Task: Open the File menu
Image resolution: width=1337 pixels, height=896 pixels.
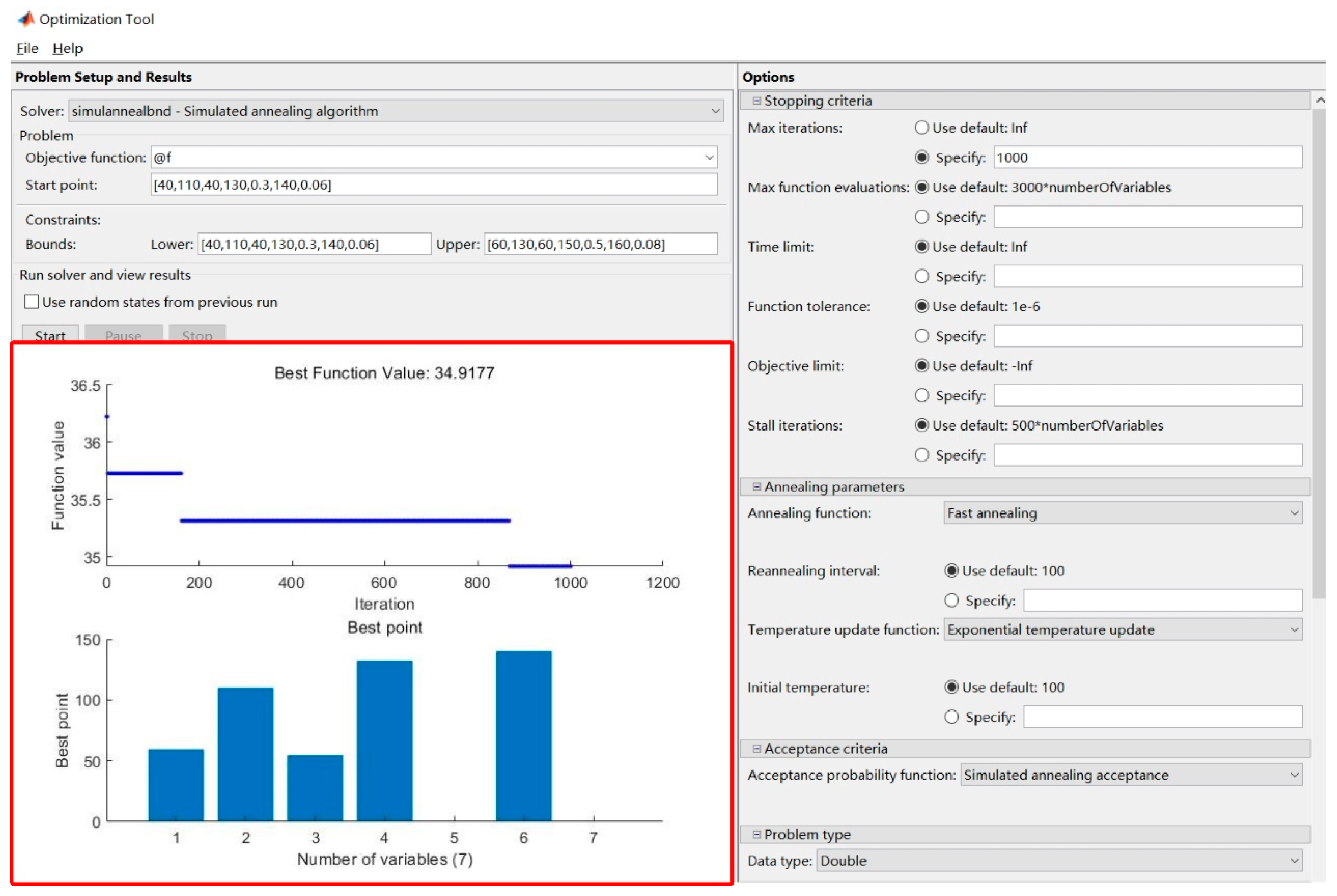Action: pos(27,48)
